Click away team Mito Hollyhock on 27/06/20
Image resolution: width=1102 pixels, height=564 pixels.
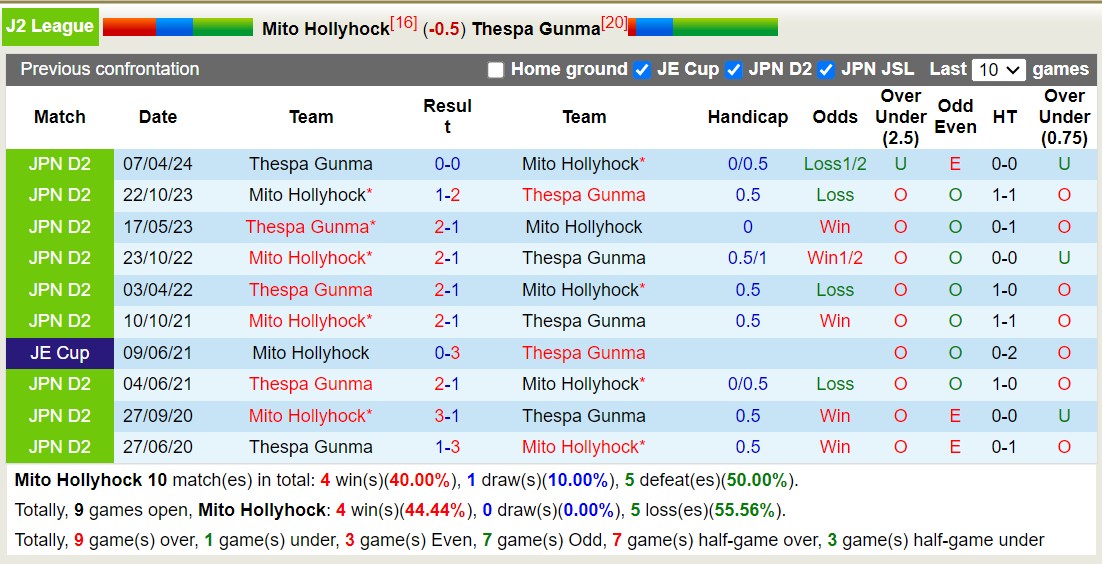pos(583,447)
